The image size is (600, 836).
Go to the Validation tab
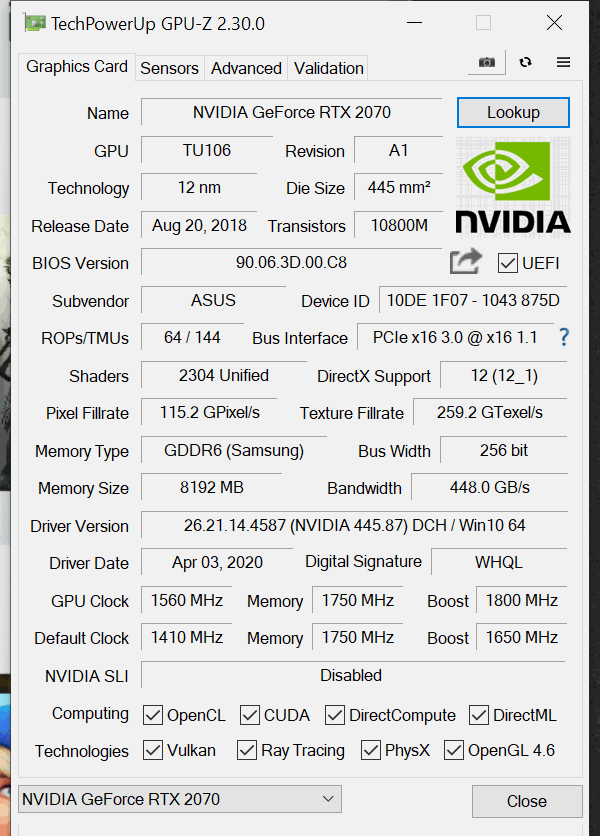[329, 68]
